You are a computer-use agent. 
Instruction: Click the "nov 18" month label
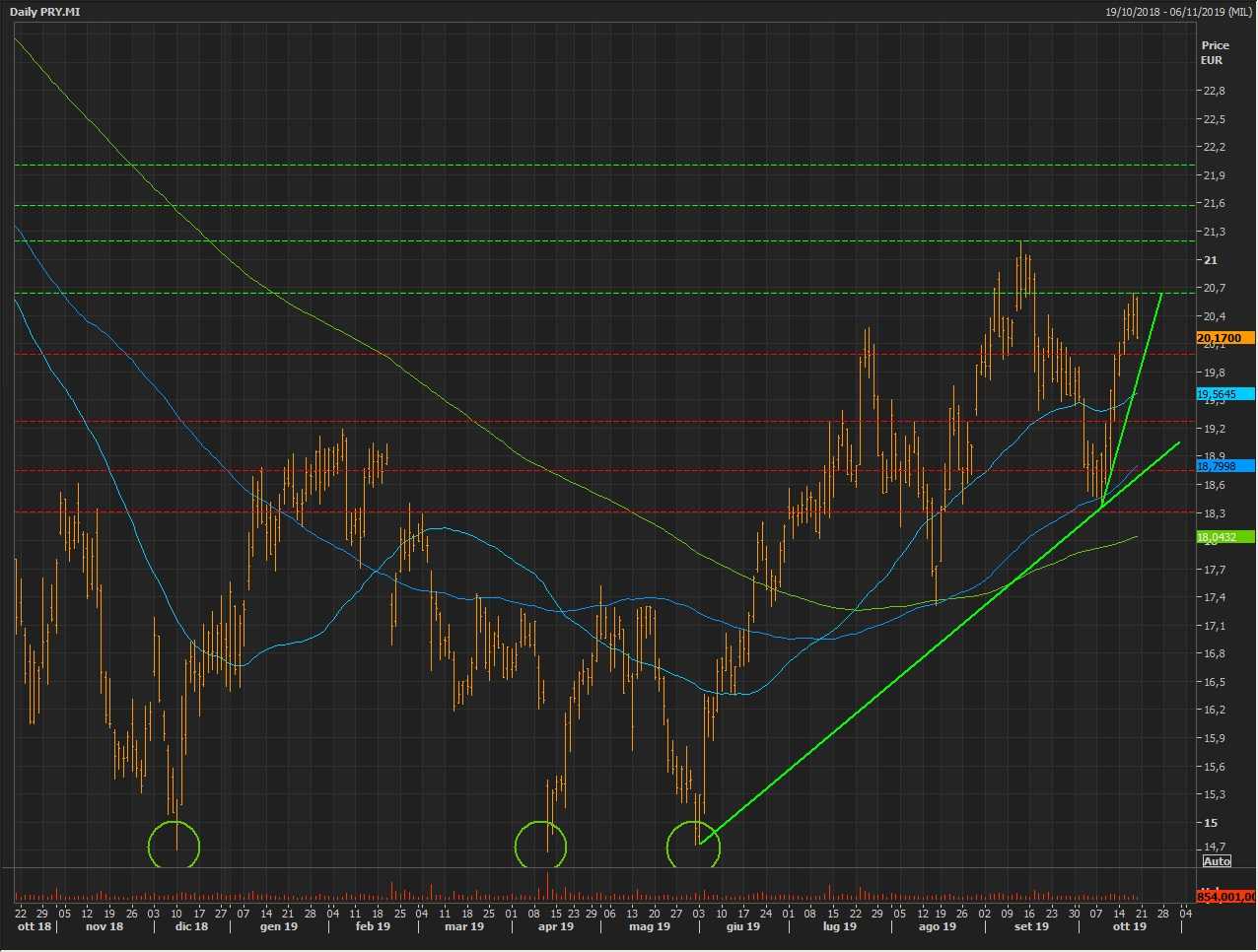tap(105, 926)
